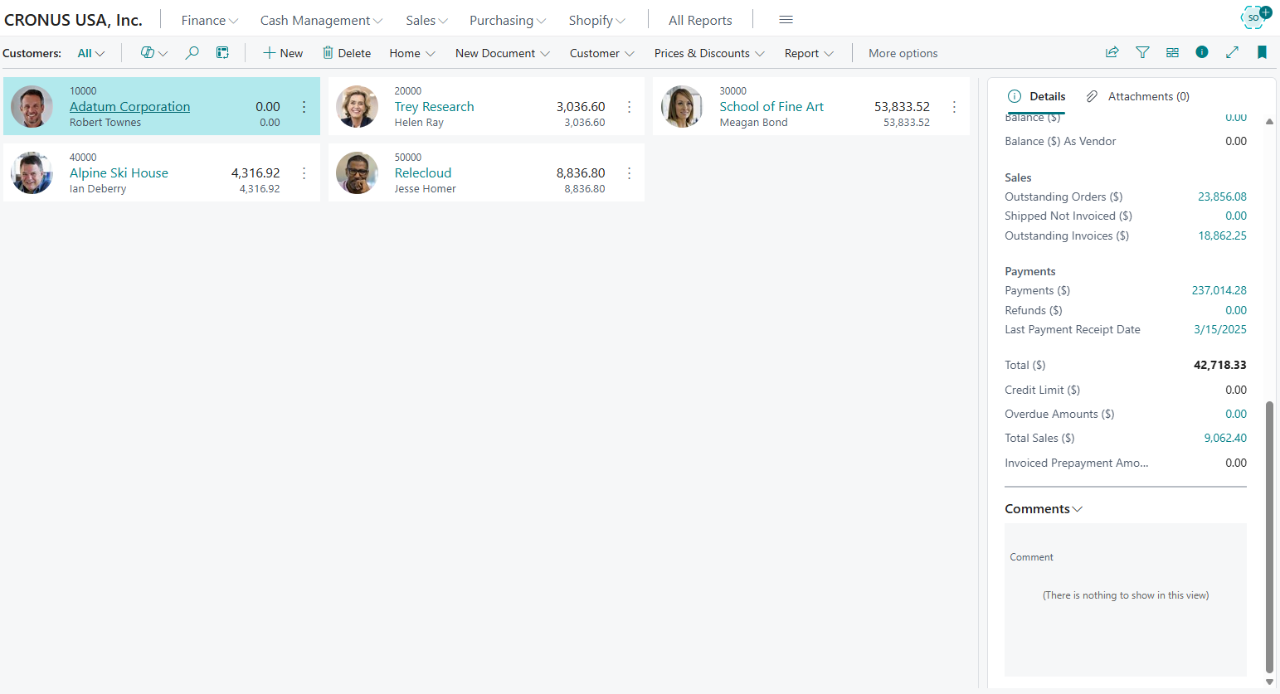Open the Report dropdown
Screen dimensions: 1280x694
coord(808,52)
